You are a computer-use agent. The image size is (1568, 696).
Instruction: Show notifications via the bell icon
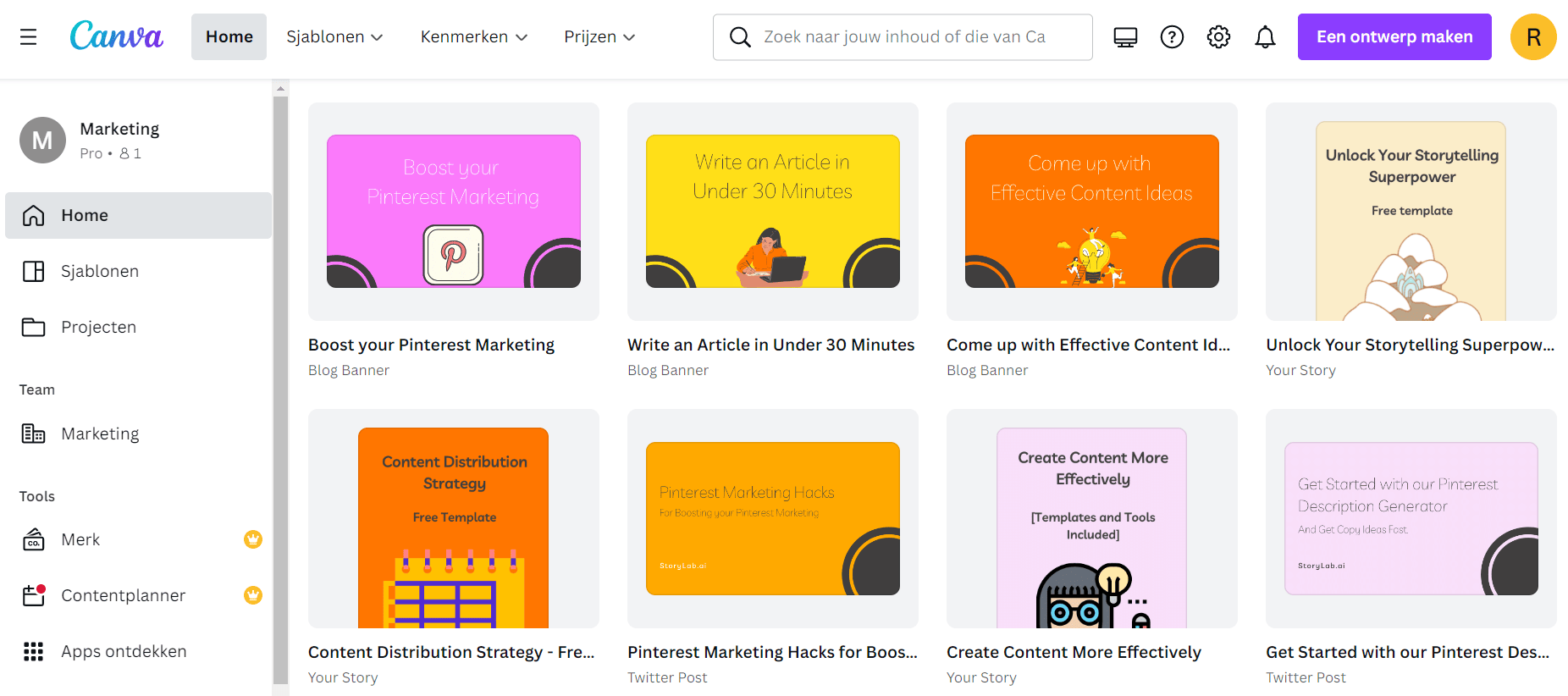tap(1265, 37)
